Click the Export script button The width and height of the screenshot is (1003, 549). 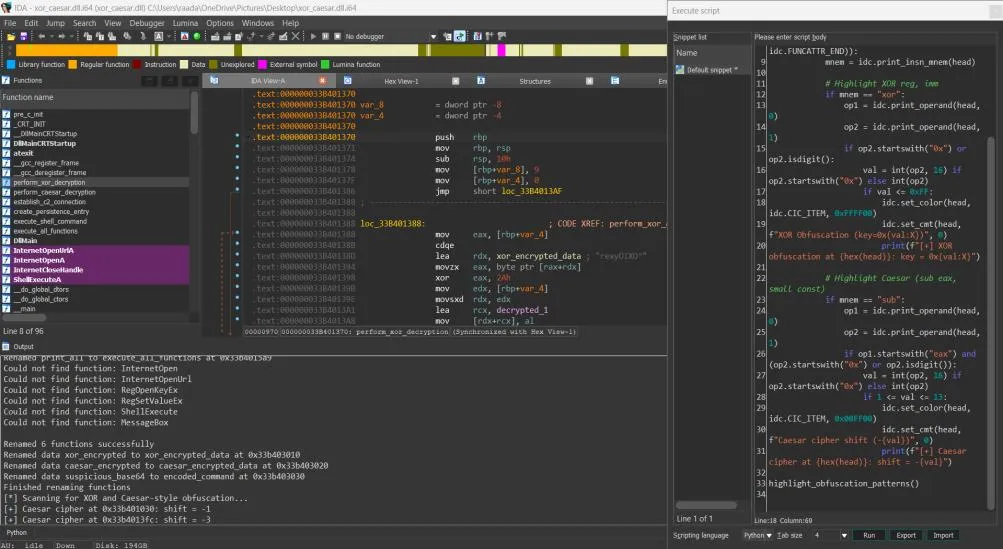(906, 536)
